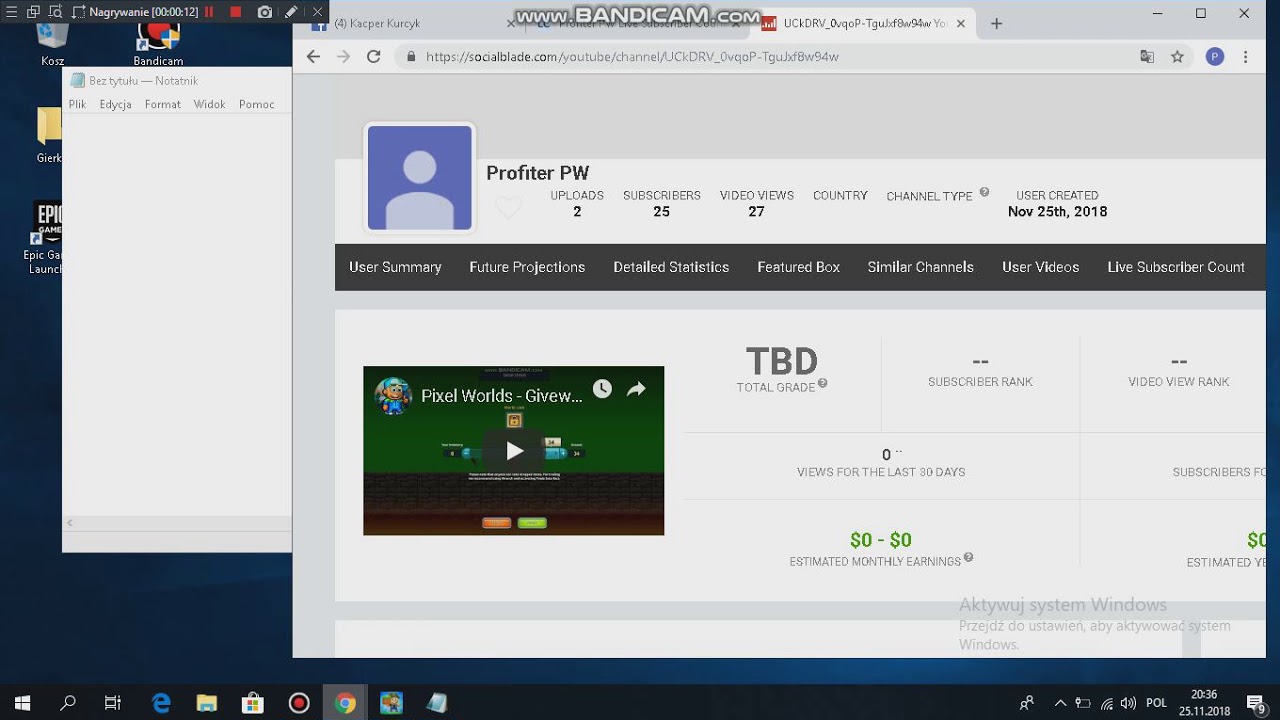Screen dimensions: 1280x720
Task: Open the Featured Box tab
Action: (x=798, y=267)
